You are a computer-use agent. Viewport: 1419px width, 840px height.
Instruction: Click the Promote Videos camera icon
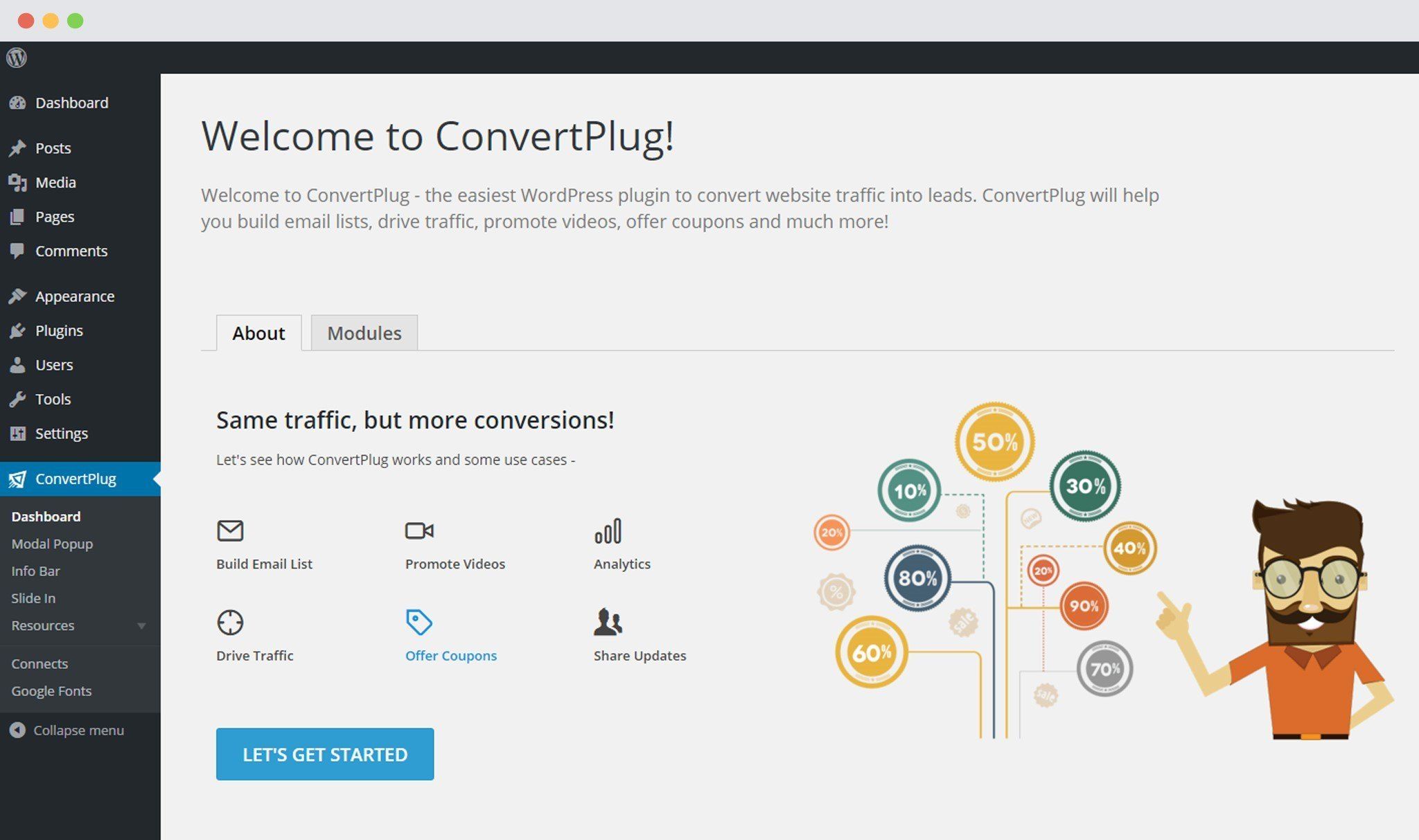click(x=418, y=531)
